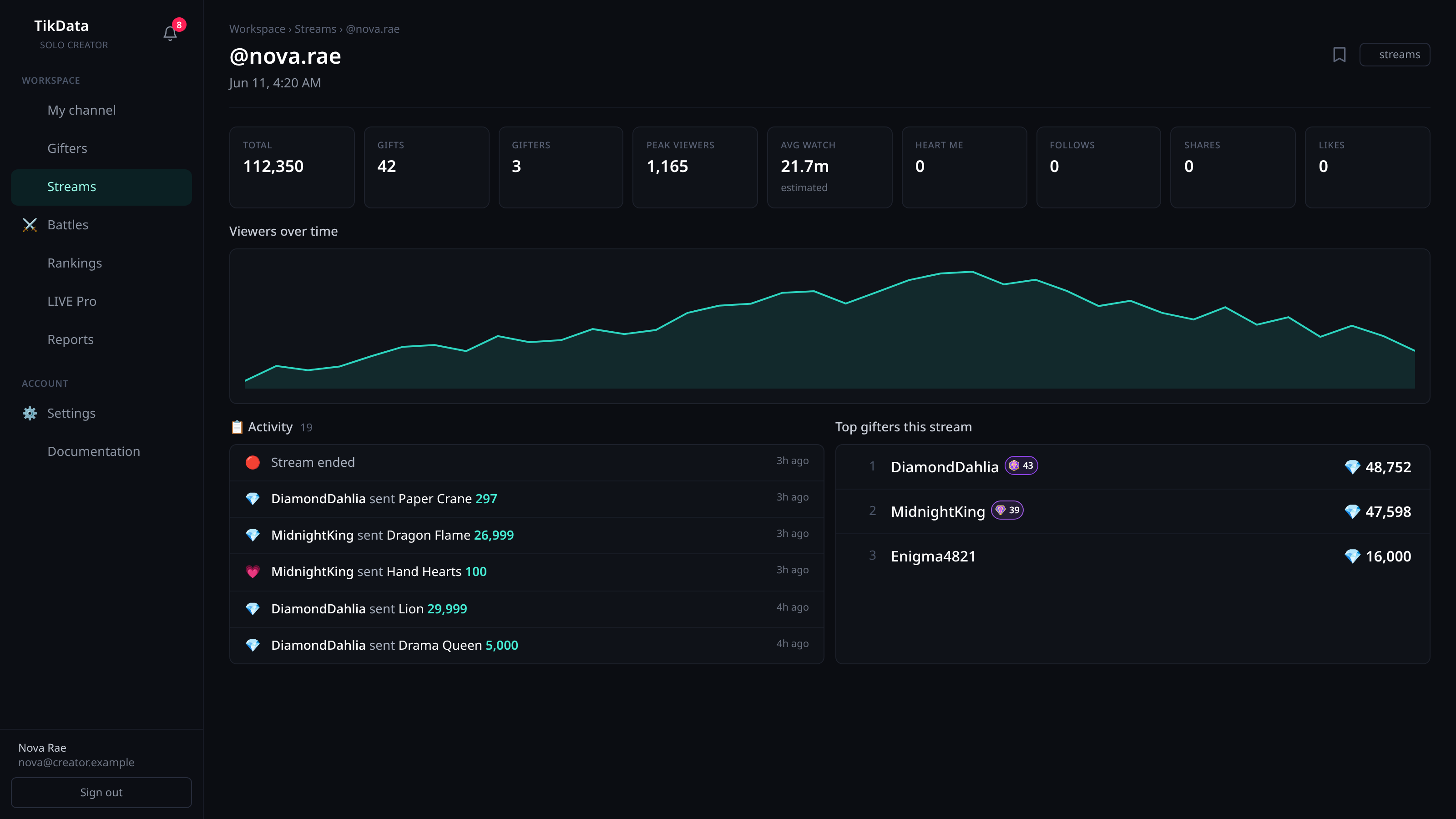The image size is (1456, 819).
Task: Click 'DiamondDahlia sent Lion 29,999' row
Action: pos(527,609)
